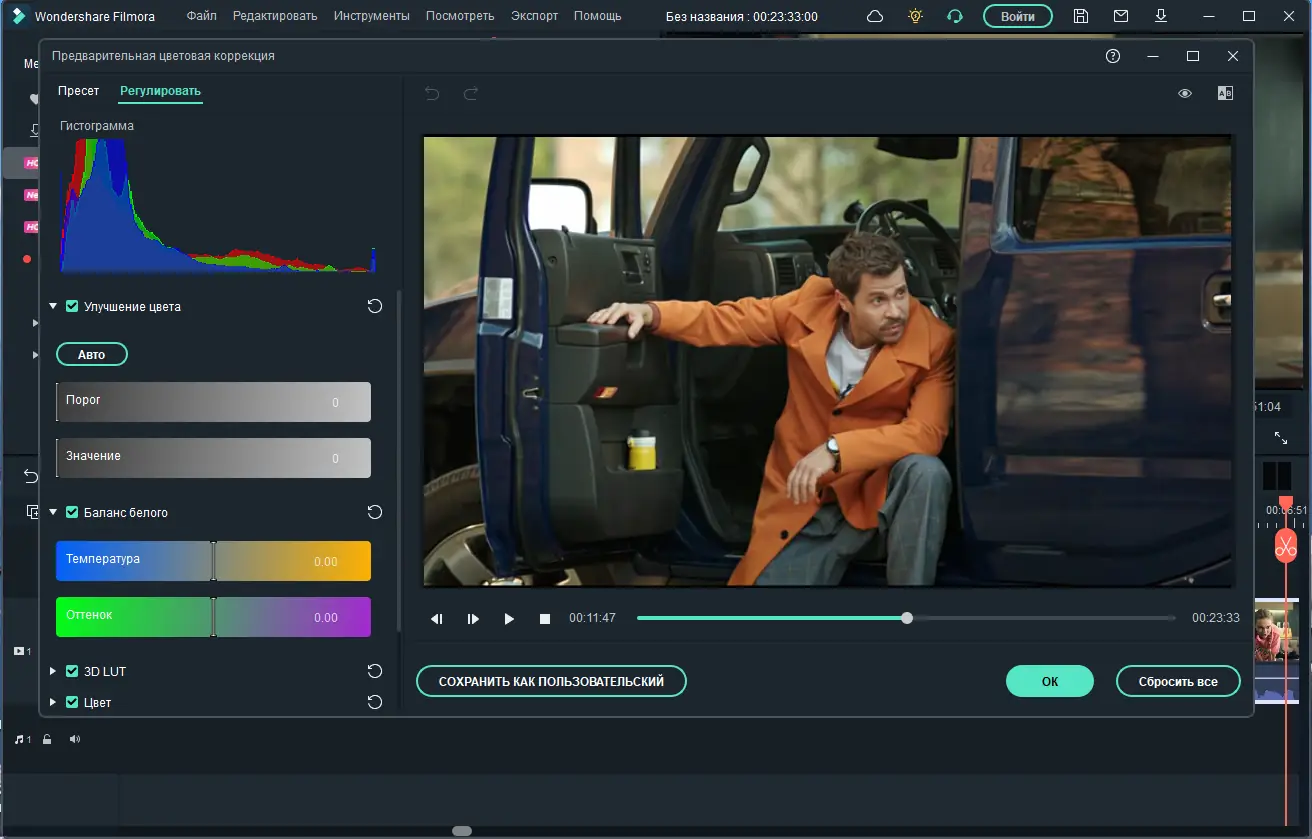Click the Авто button

(91, 354)
